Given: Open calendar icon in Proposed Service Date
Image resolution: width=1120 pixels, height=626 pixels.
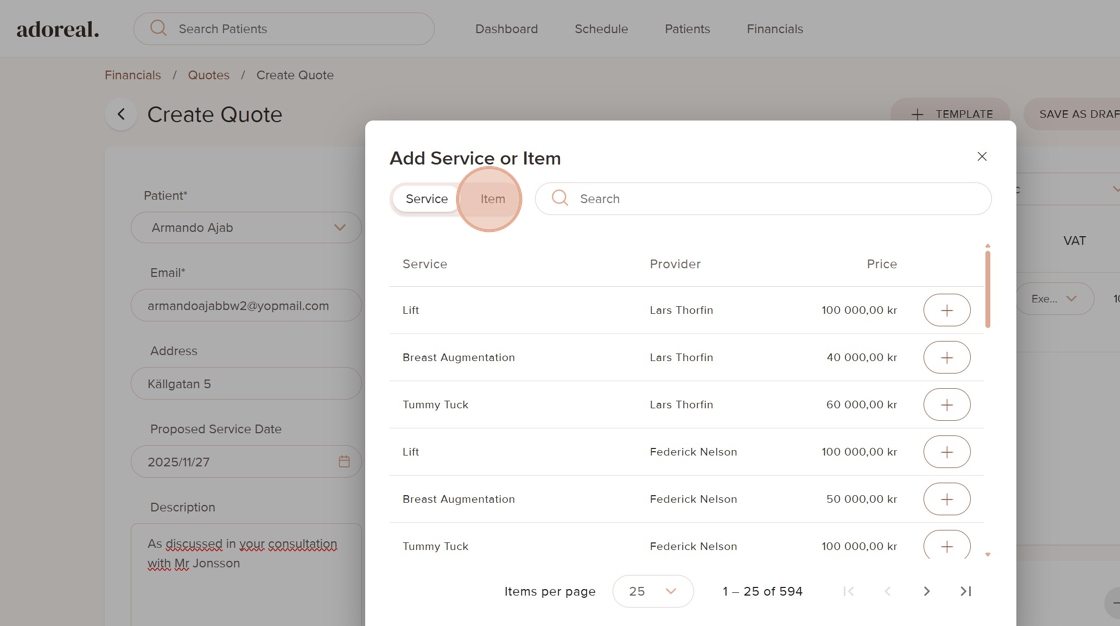Looking at the screenshot, I should (344, 462).
